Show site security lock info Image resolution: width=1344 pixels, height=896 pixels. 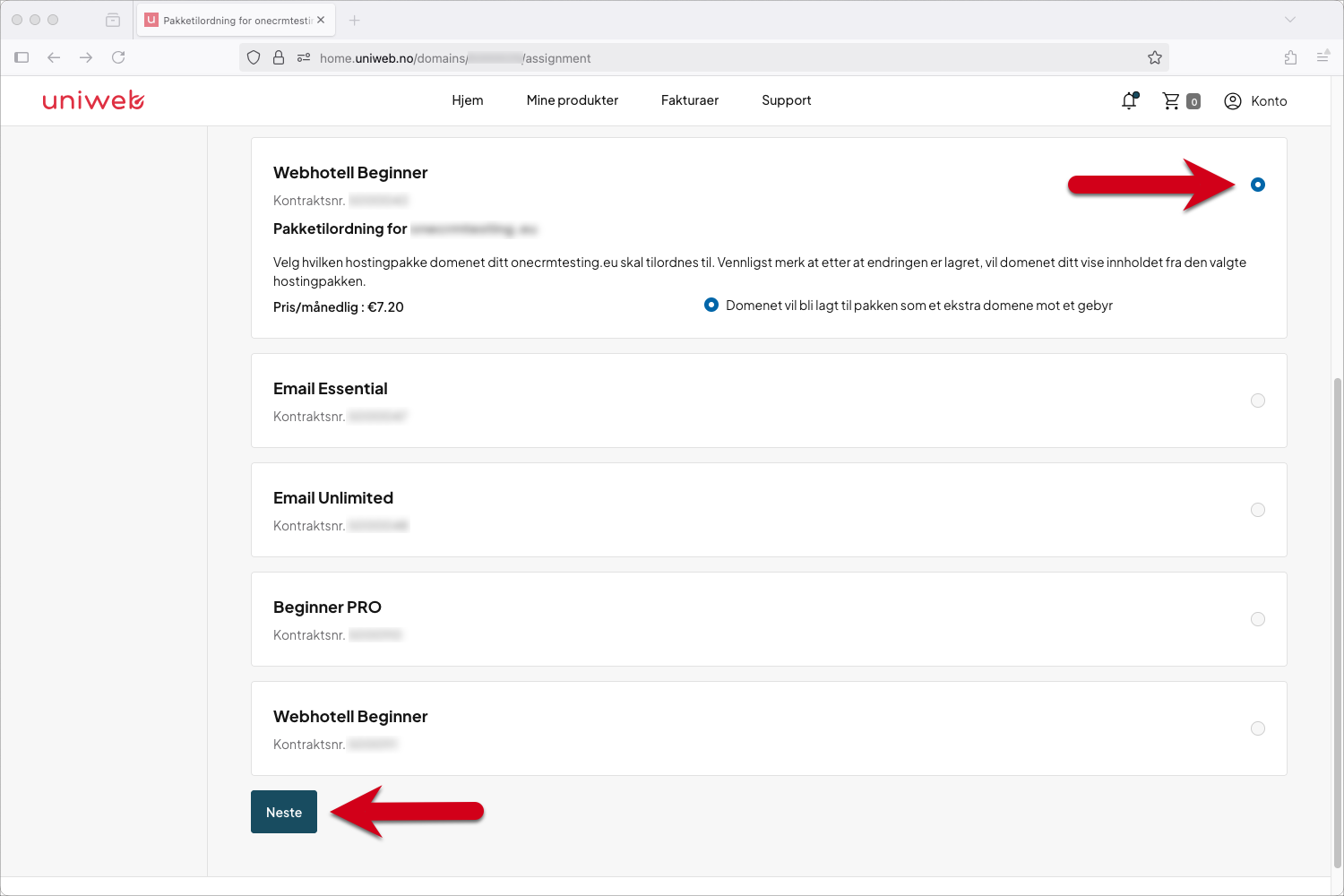coord(279,57)
